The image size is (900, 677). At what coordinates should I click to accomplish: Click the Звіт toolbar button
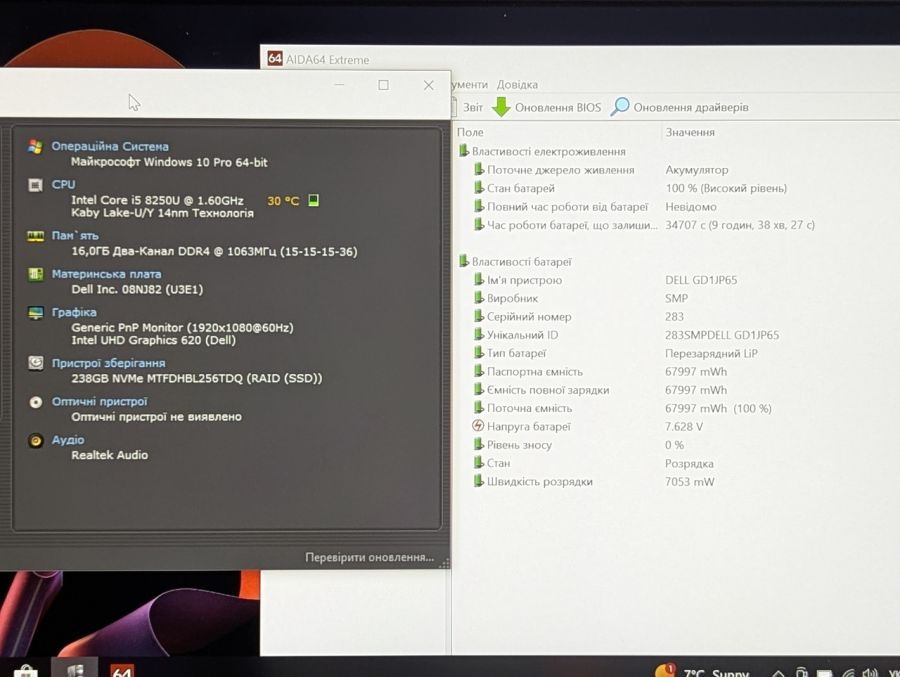(x=468, y=107)
